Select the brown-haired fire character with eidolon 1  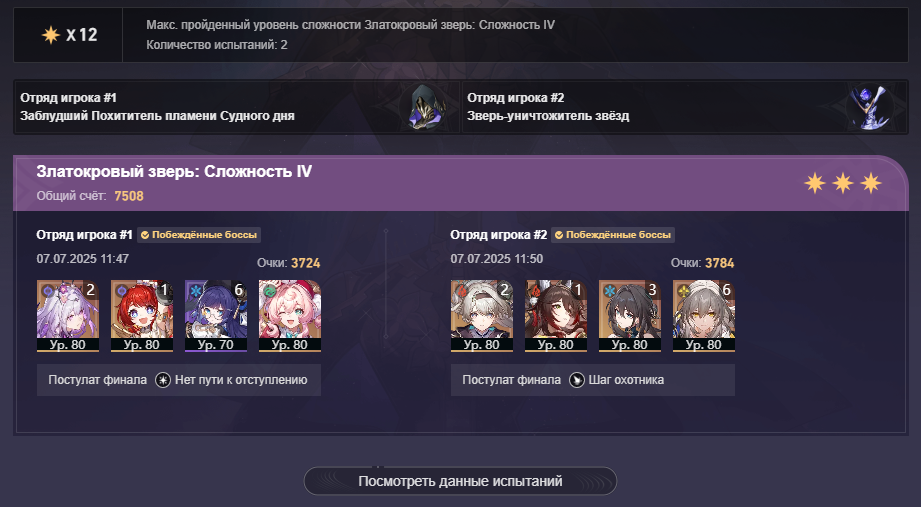click(x=556, y=315)
